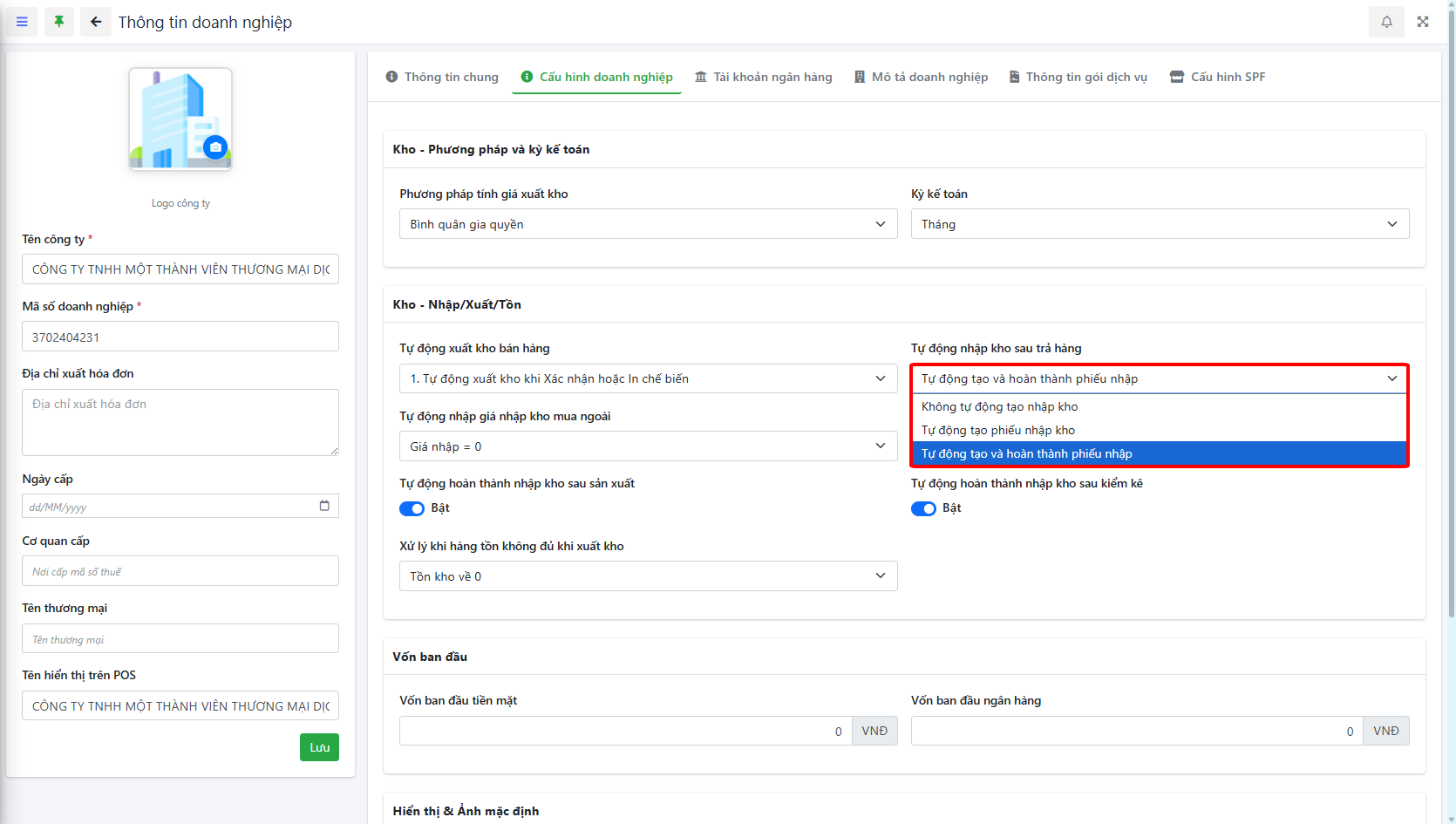Open the calendar picker for Ngày cấp
The height and width of the screenshot is (824, 1456).
324,506
